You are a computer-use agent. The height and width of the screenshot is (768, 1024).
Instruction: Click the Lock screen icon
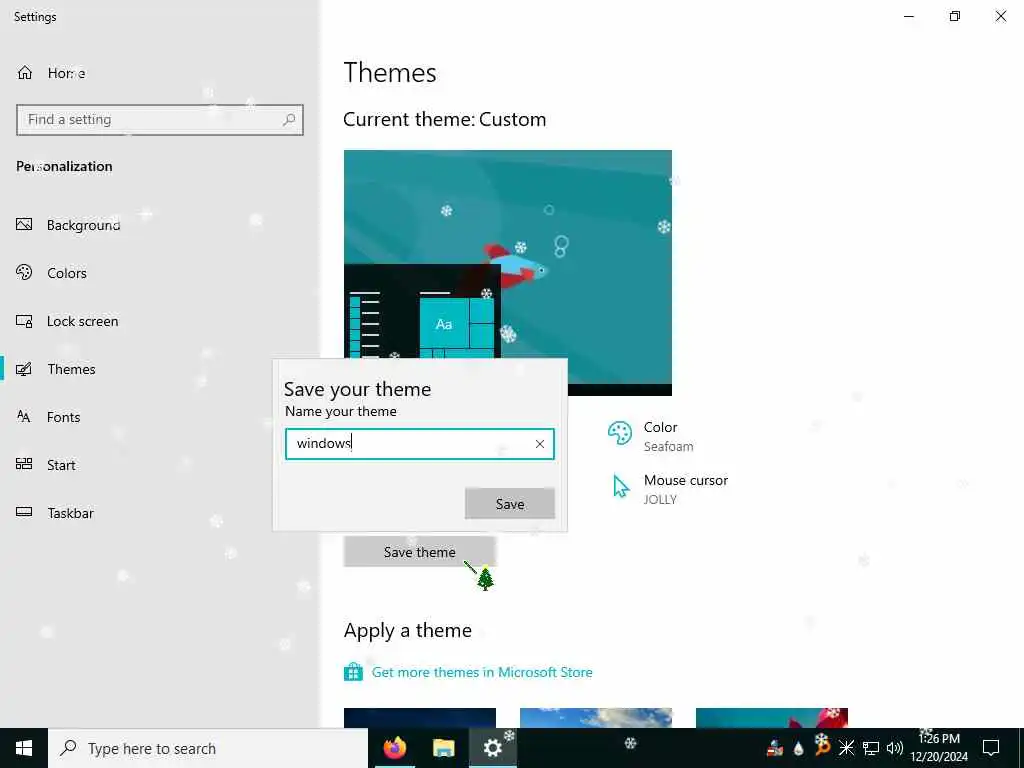click(24, 321)
